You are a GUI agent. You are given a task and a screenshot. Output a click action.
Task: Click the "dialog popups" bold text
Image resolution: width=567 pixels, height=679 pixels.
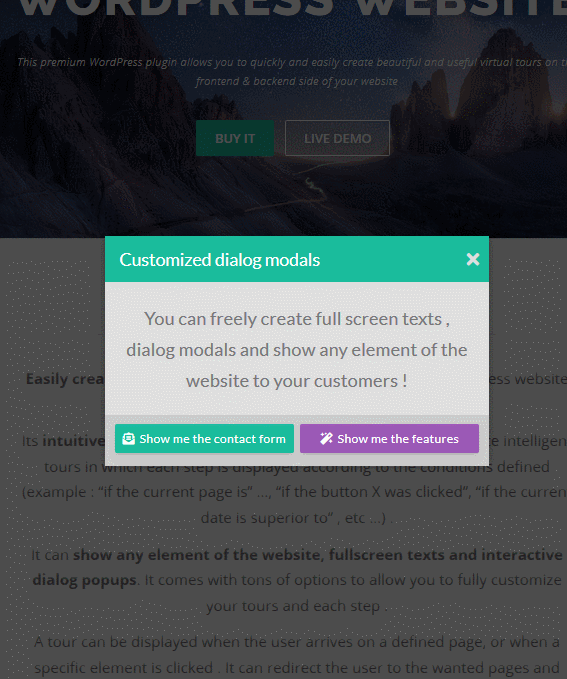[x=84, y=580]
